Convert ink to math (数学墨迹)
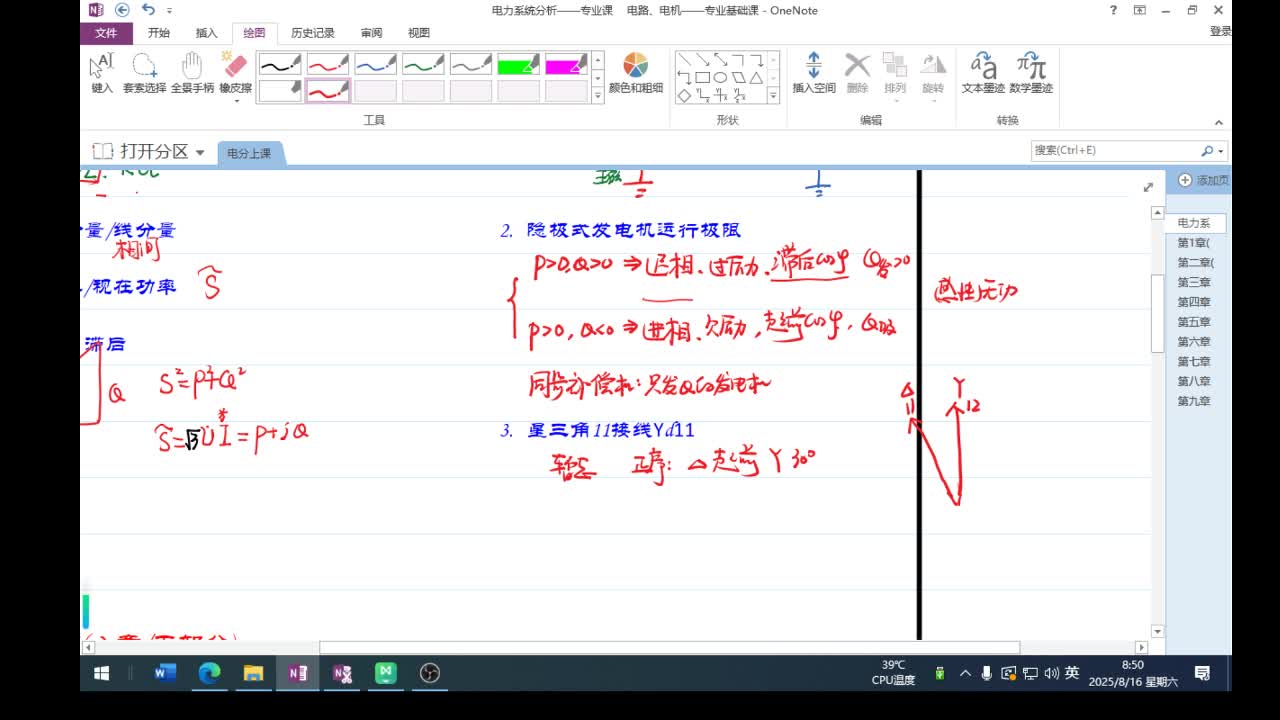Screen dimensions: 1280x720 pyautogui.click(x=1031, y=73)
